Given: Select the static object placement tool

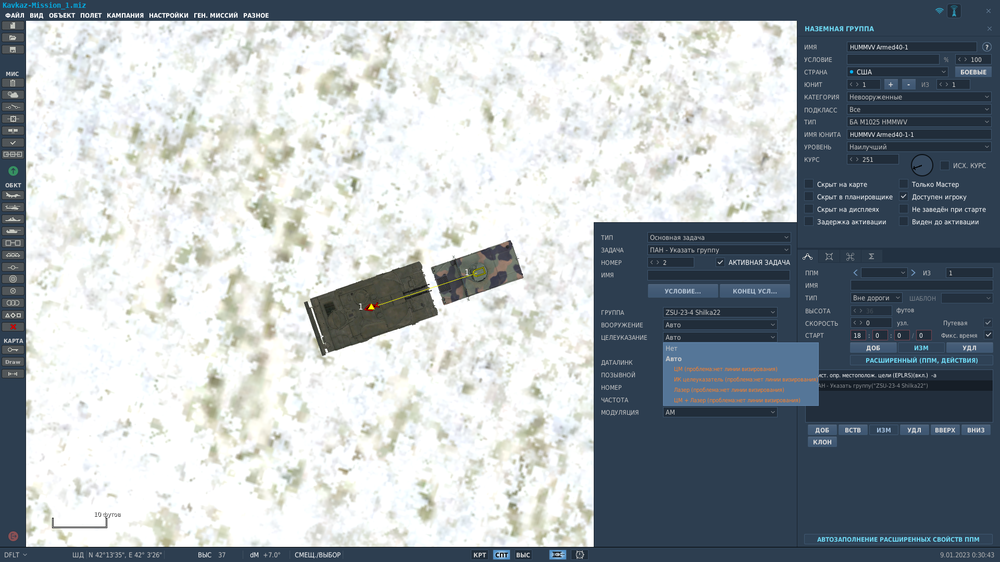Looking at the screenshot, I should point(13,243).
